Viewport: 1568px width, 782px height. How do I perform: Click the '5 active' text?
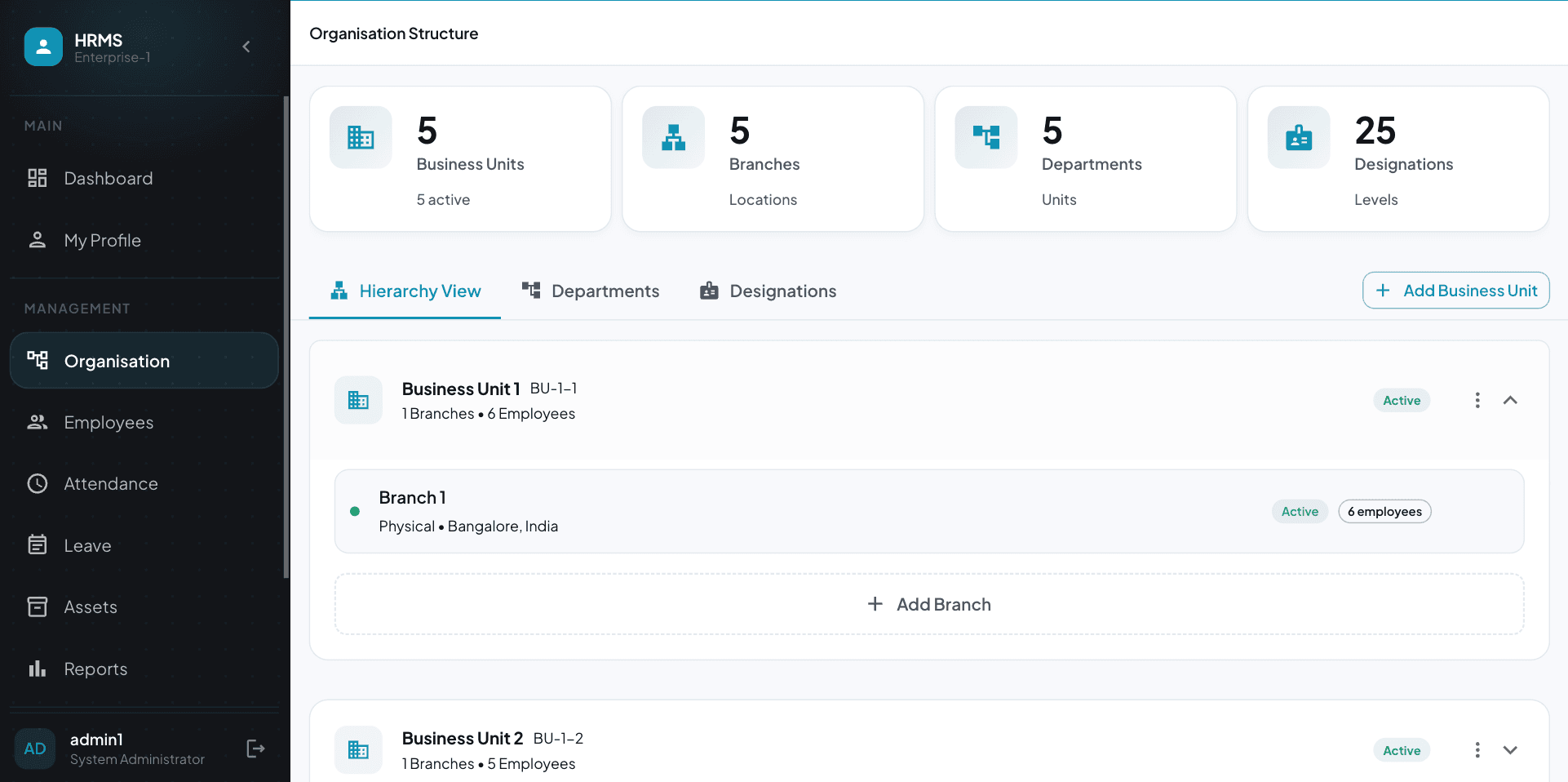443,200
